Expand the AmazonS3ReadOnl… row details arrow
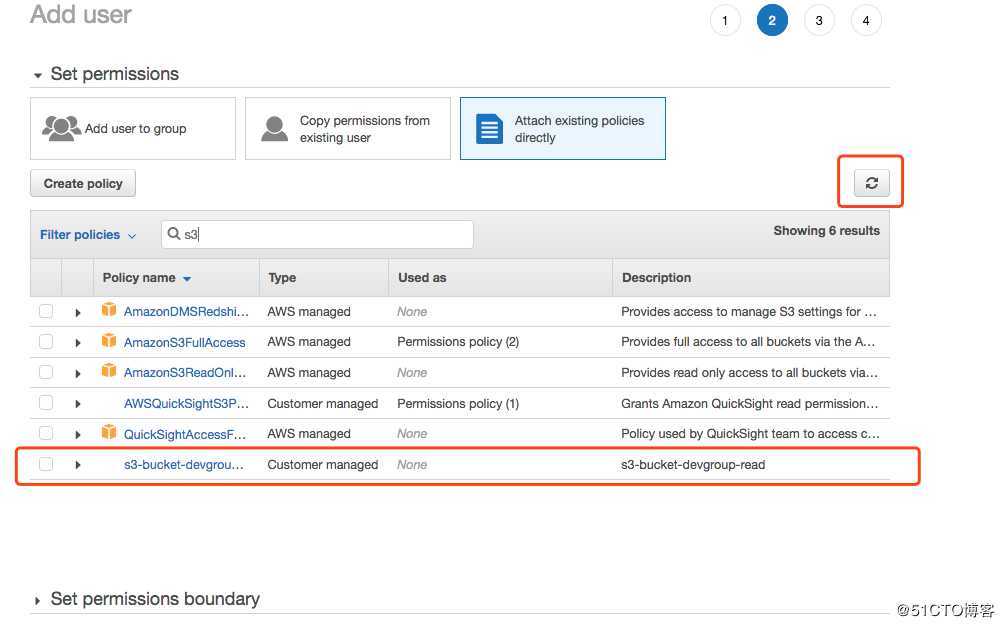This screenshot has width=1004, height=627. click(x=77, y=373)
